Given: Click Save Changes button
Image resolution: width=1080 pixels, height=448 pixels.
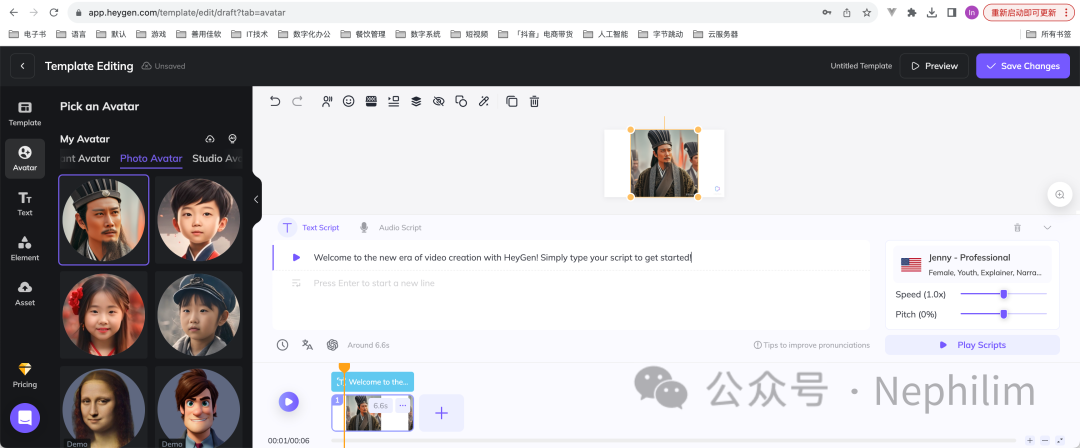Looking at the screenshot, I should [x=1023, y=66].
